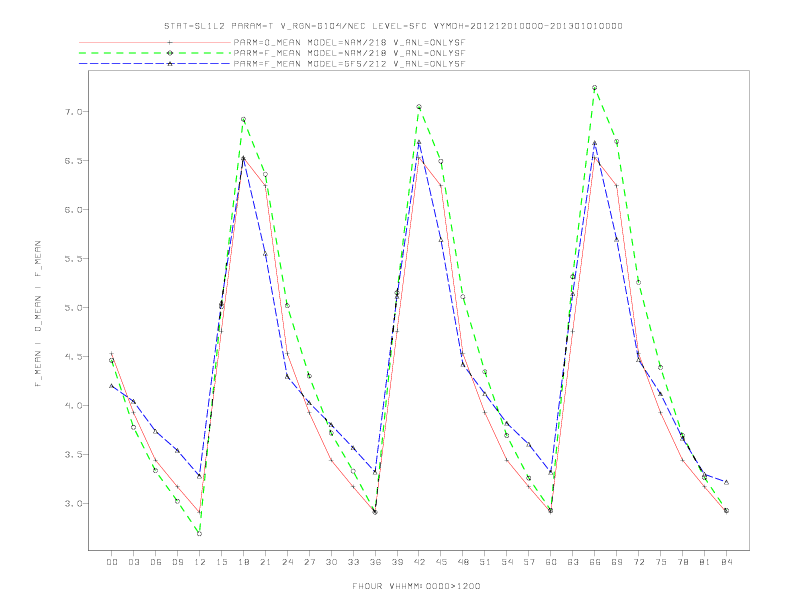
Task: Click the 72 forecast hour tick label
Action: coord(638,562)
